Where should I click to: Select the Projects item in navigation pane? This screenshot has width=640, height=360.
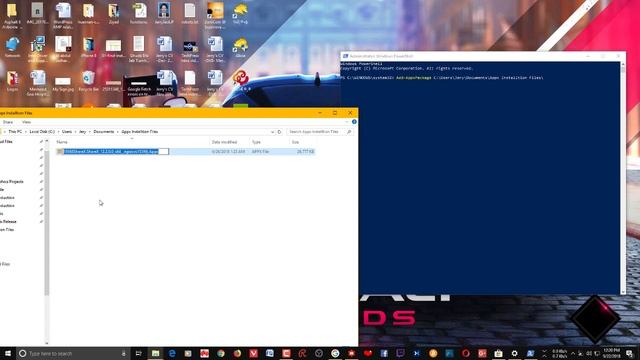(11, 181)
